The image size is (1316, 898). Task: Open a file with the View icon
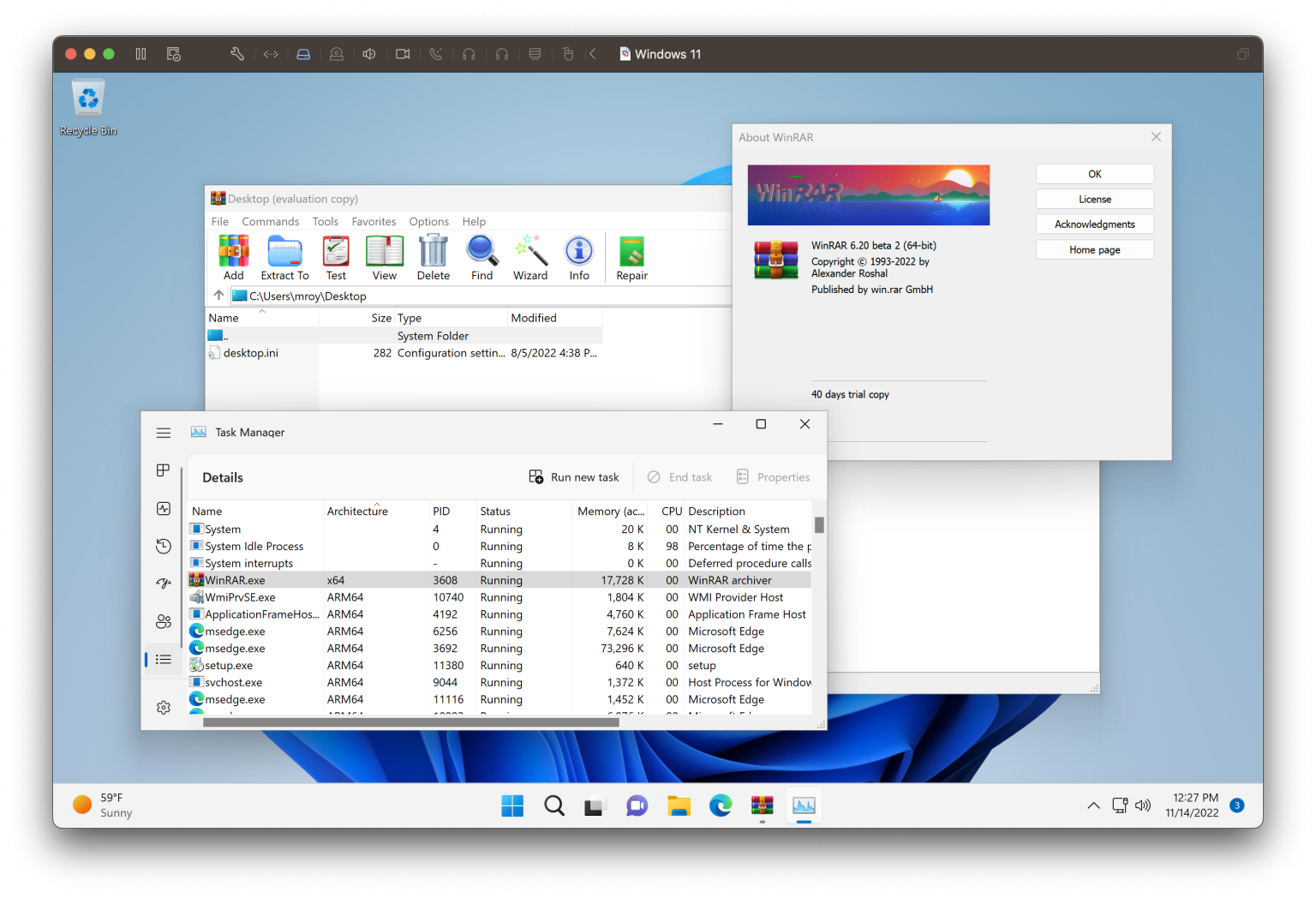click(385, 257)
